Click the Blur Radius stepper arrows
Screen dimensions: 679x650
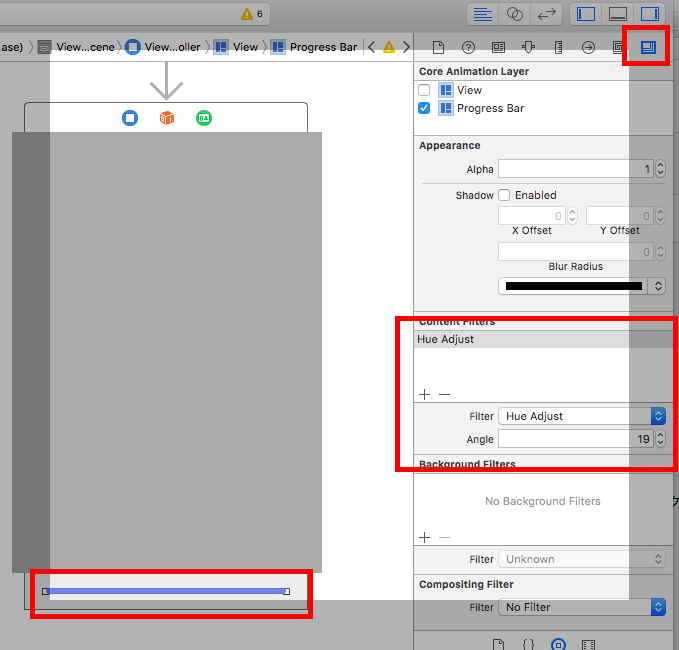(660, 252)
